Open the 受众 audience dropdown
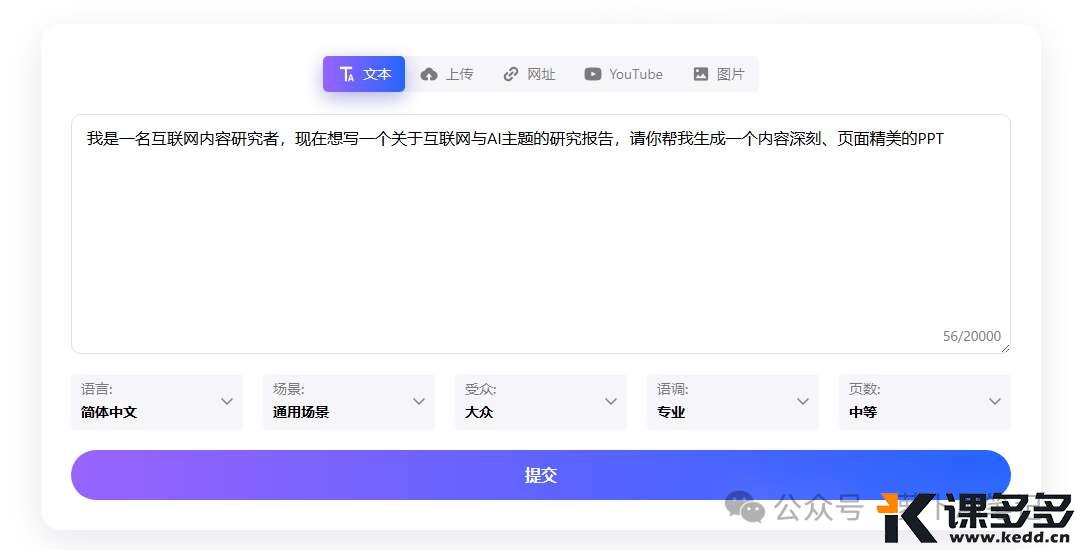 pos(541,402)
